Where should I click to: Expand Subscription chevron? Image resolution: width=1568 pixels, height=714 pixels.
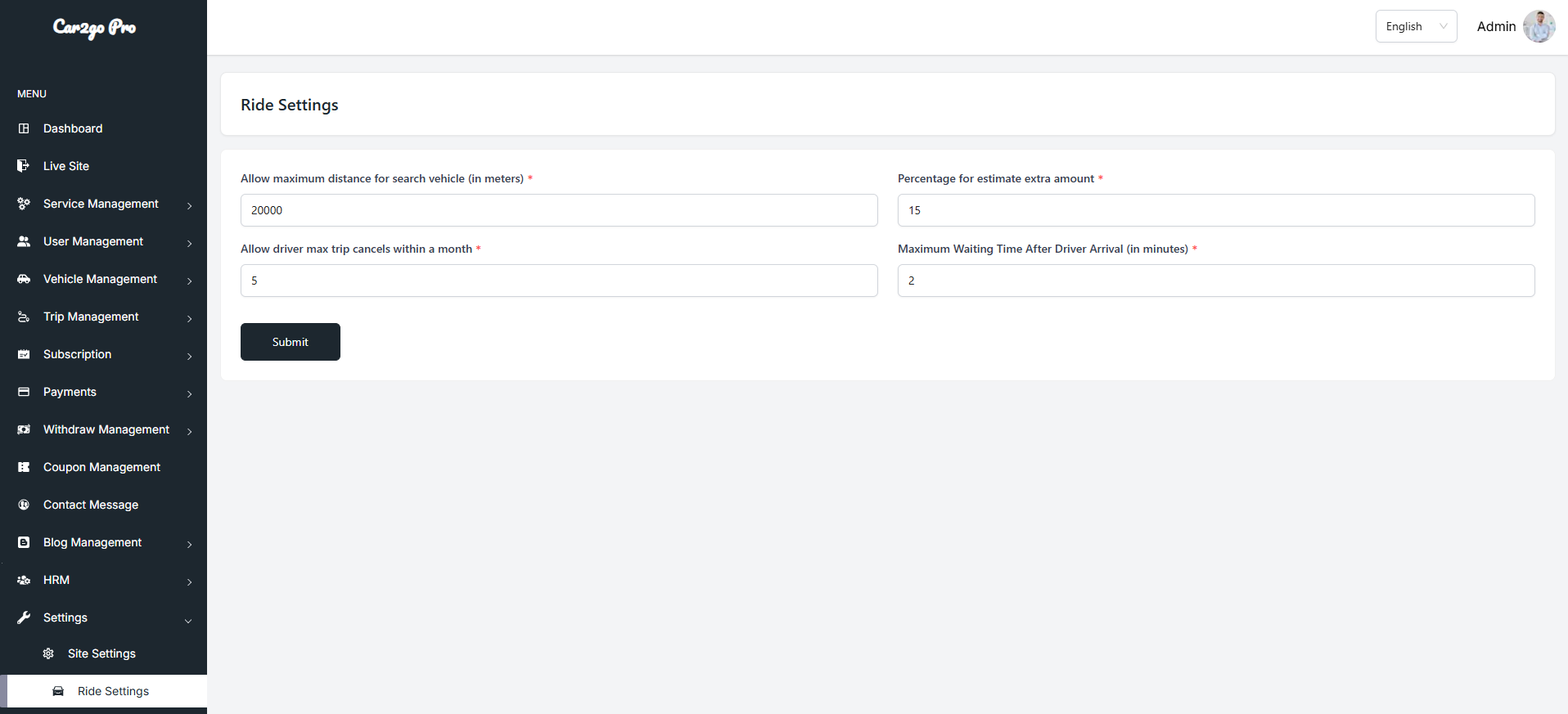pyautogui.click(x=189, y=356)
